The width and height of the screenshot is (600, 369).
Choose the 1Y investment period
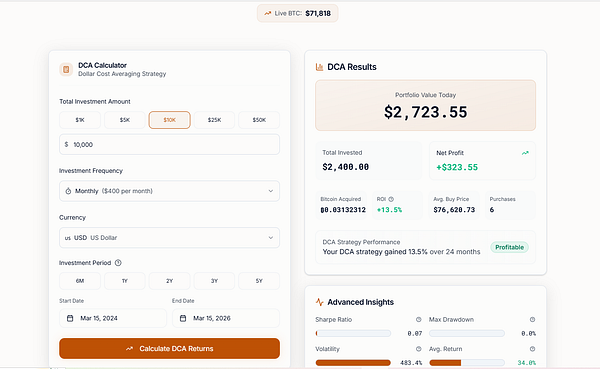[x=125, y=281]
